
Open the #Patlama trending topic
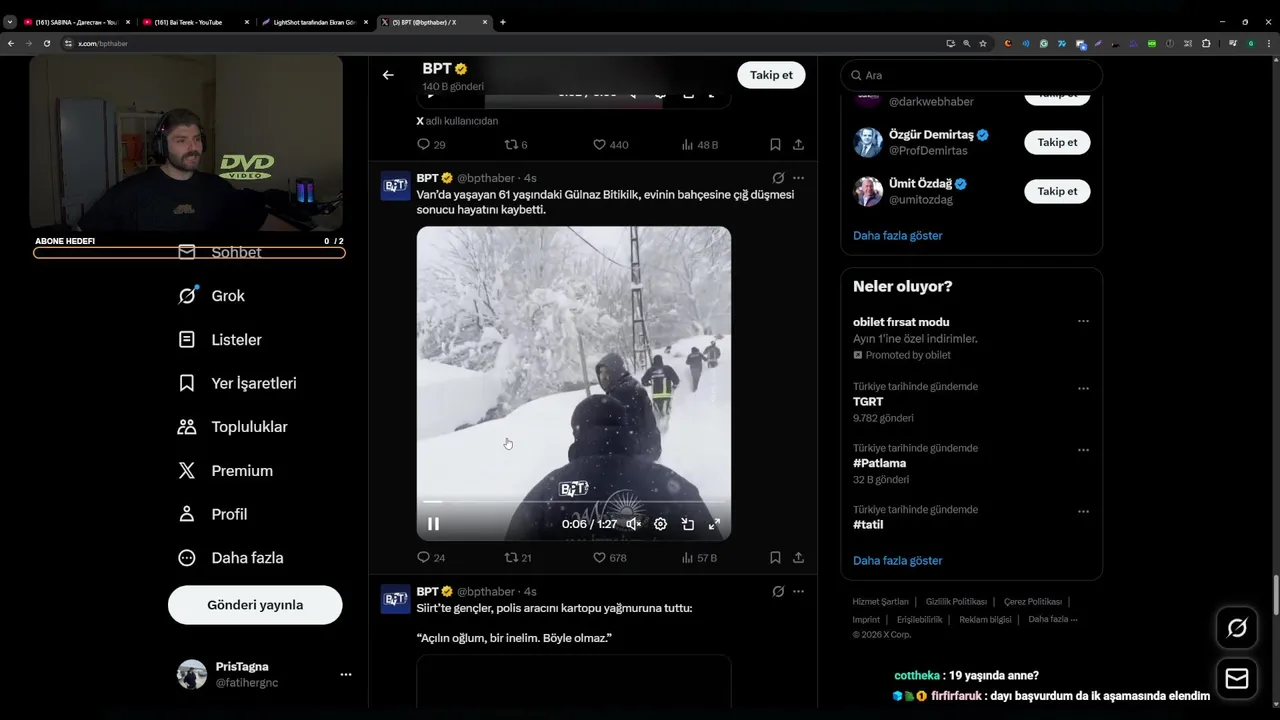coord(880,464)
